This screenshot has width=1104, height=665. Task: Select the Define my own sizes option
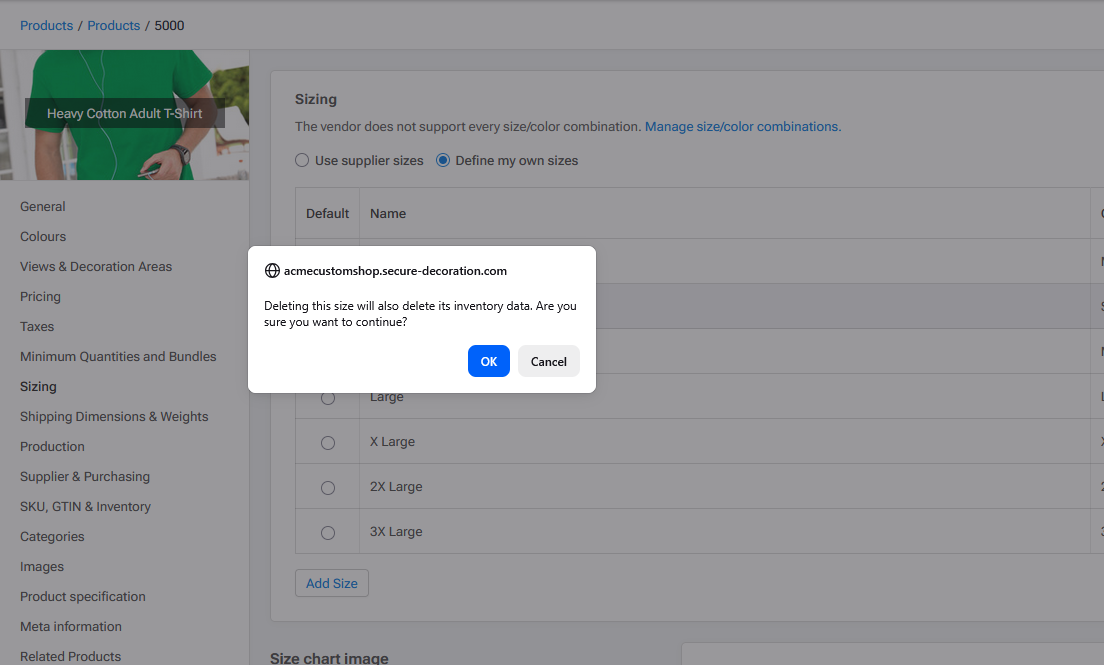click(x=441, y=160)
